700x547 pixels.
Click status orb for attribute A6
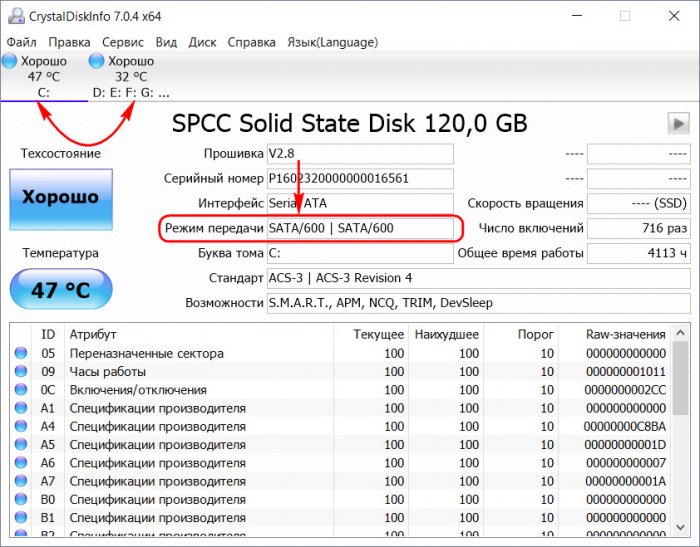21,463
